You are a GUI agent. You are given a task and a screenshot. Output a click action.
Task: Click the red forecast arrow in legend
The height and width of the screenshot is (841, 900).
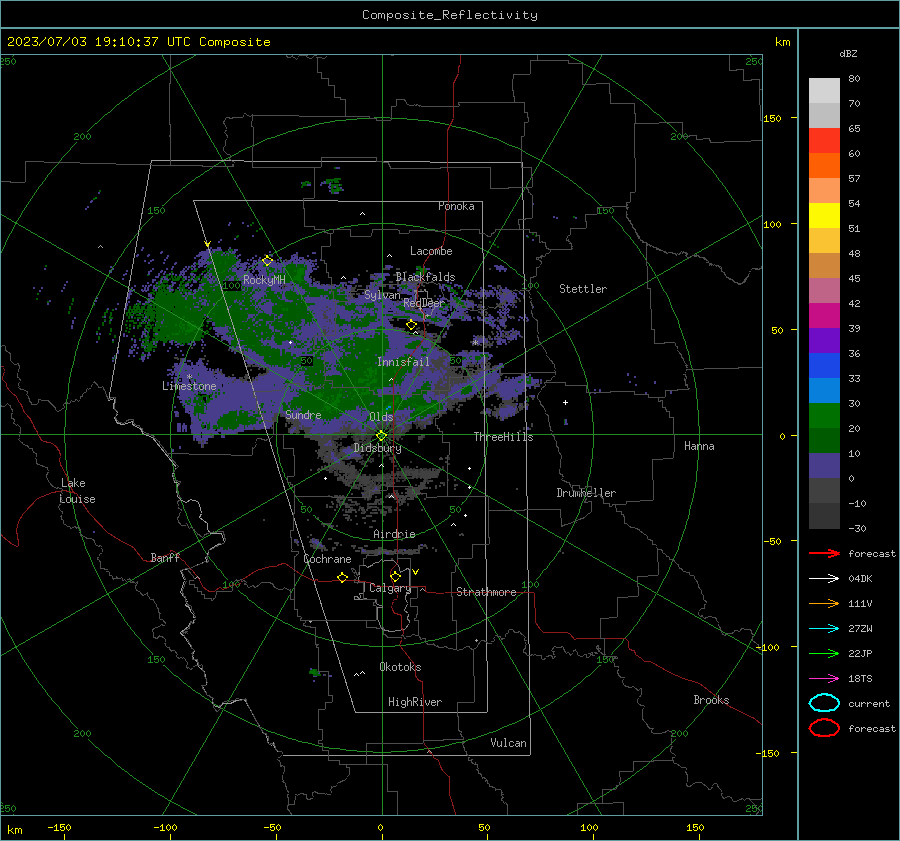click(x=824, y=553)
